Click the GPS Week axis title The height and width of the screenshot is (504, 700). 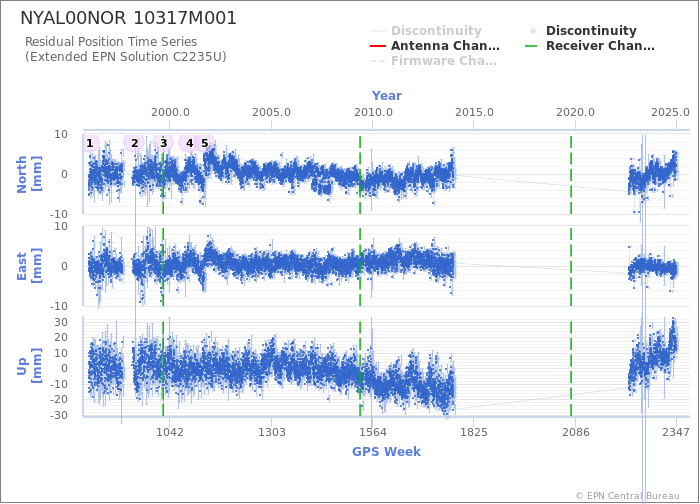[387, 452]
